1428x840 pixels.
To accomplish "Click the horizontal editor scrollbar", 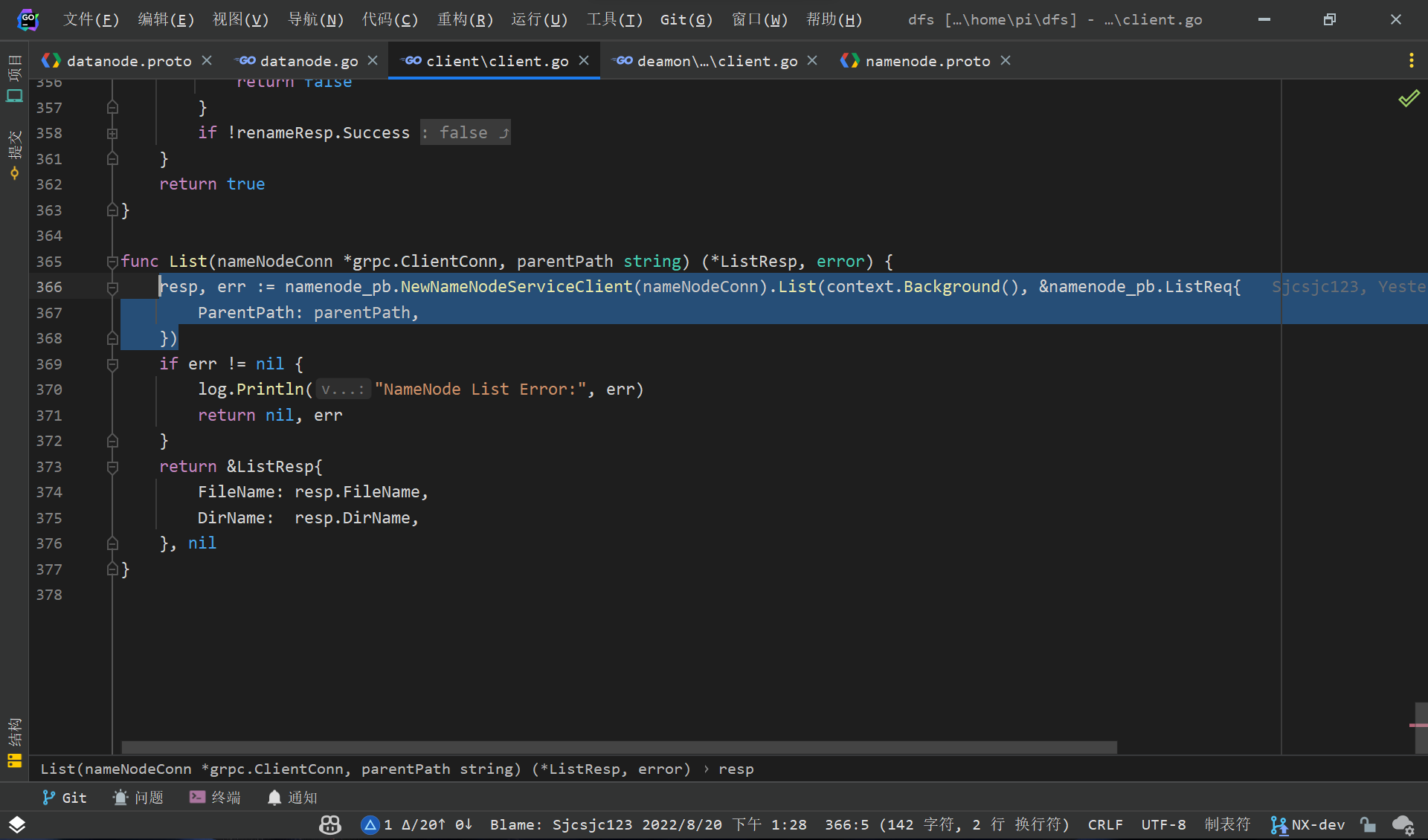I will click(619, 746).
